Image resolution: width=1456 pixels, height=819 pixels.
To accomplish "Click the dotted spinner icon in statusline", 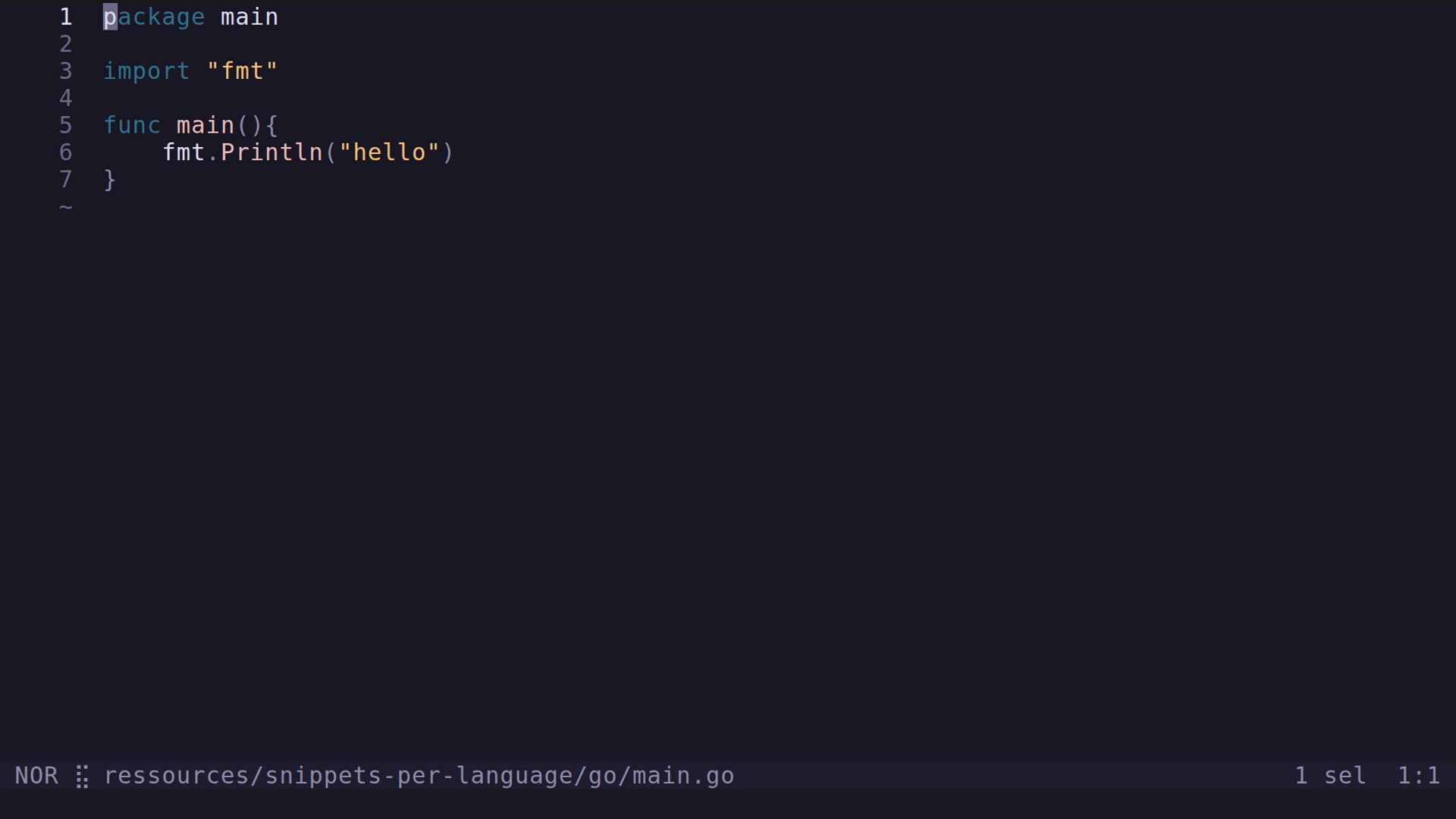I will pyautogui.click(x=82, y=777).
